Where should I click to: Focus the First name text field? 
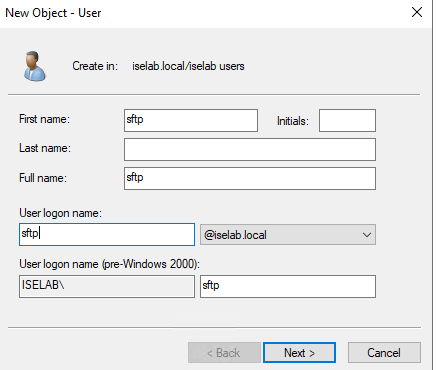click(x=191, y=120)
